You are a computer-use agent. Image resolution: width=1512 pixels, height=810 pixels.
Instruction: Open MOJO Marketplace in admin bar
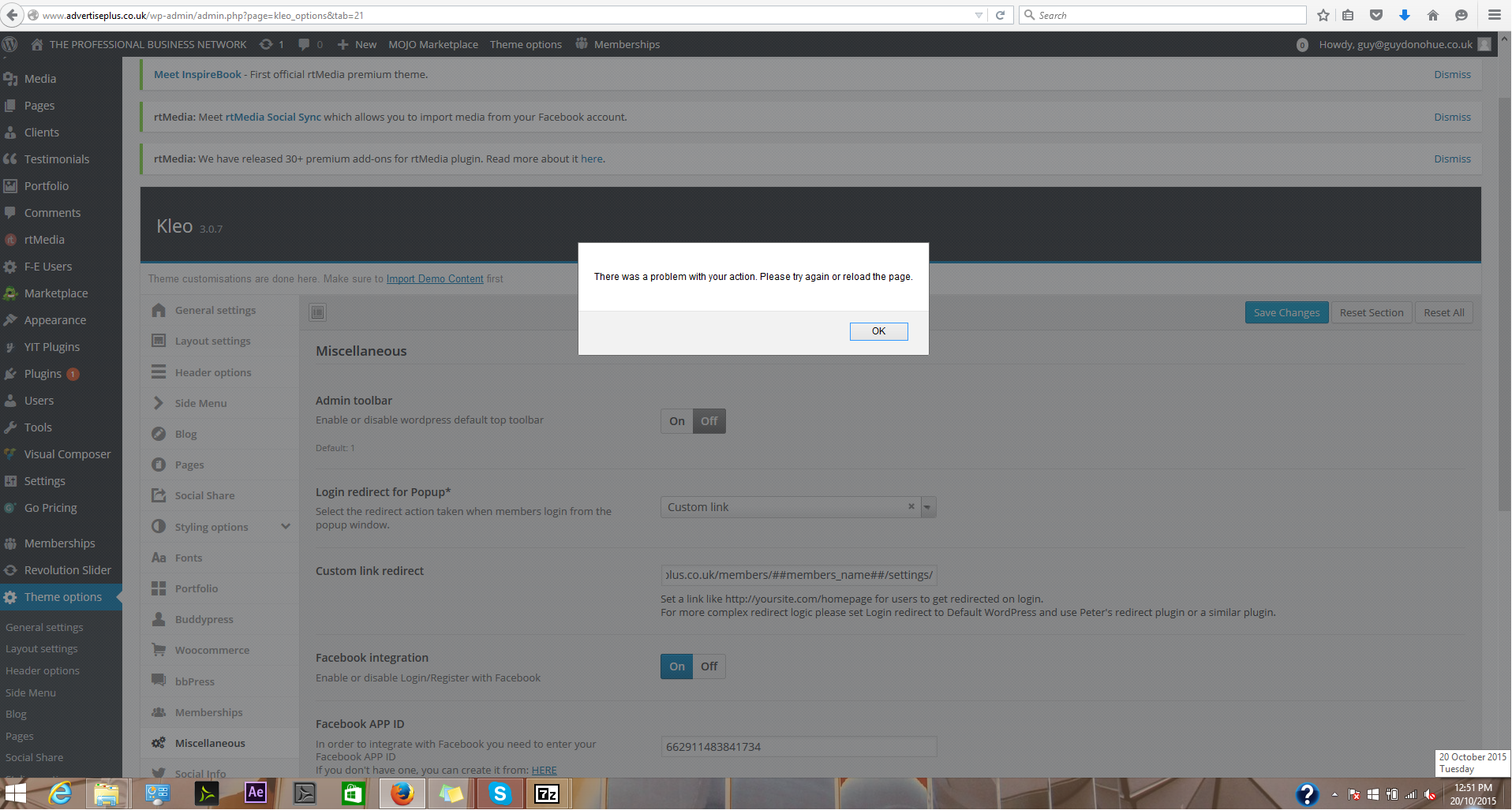[x=433, y=44]
